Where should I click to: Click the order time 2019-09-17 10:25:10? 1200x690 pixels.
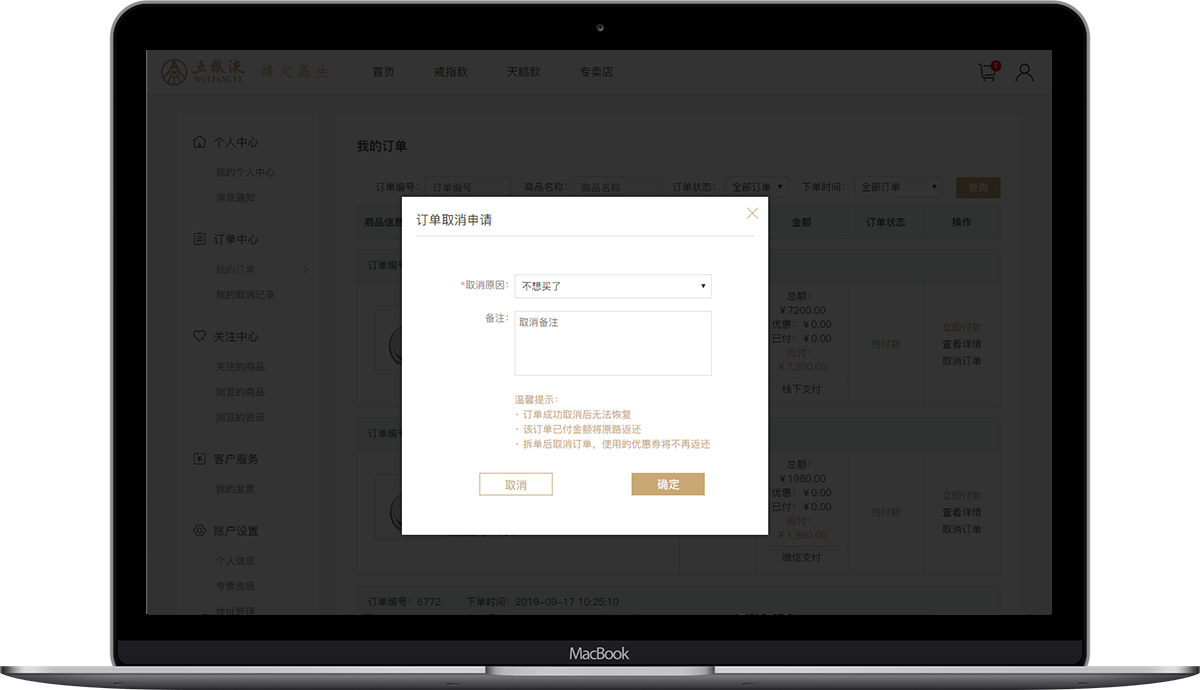(x=567, y=602)
